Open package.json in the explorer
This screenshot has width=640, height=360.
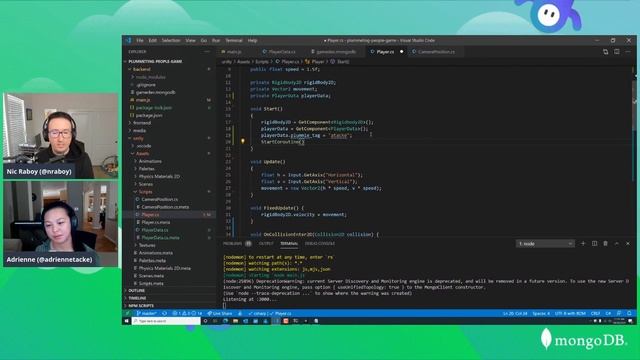pos(149,116)
